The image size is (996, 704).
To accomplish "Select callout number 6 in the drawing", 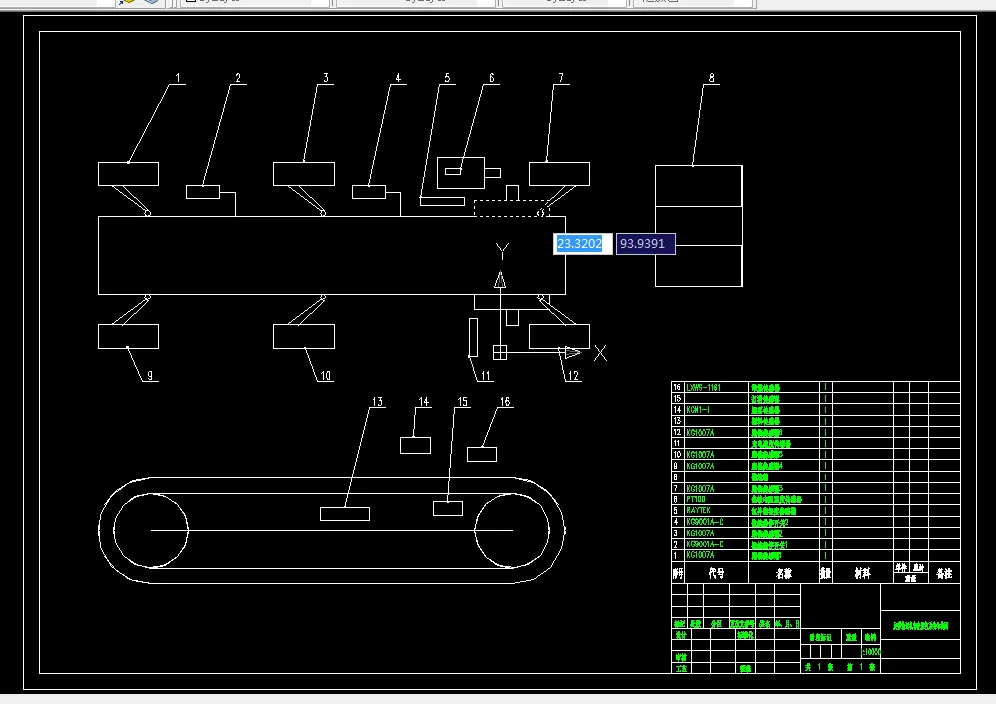I will click(x=492, y=78).
